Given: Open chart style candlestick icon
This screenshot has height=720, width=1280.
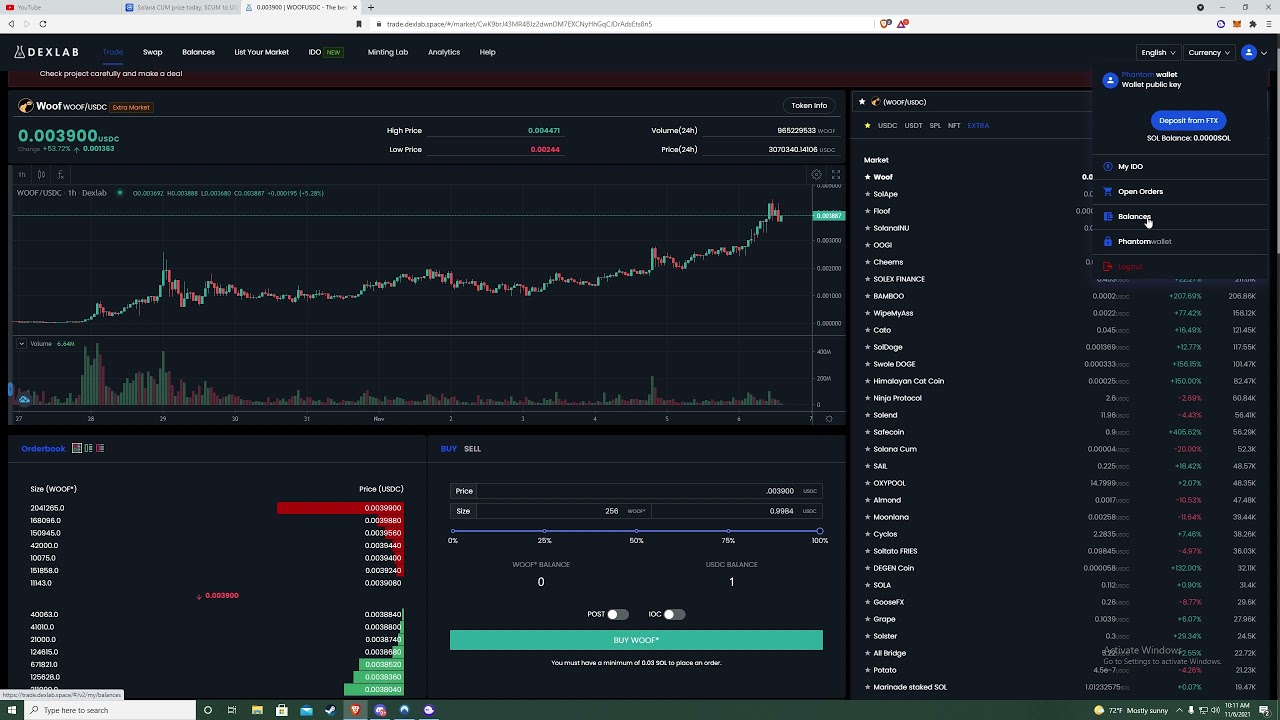Looking at the screenshot, I should tap(41, 174).
